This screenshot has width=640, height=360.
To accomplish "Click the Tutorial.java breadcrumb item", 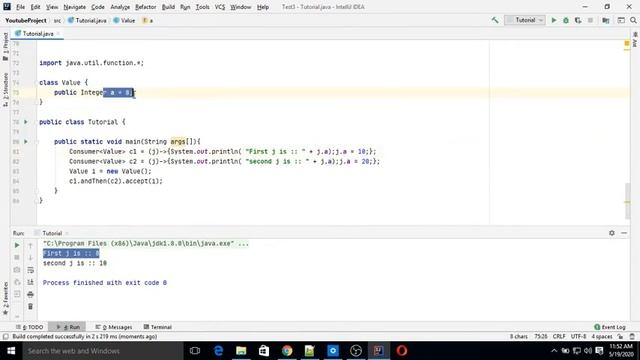I will (87, 20).
